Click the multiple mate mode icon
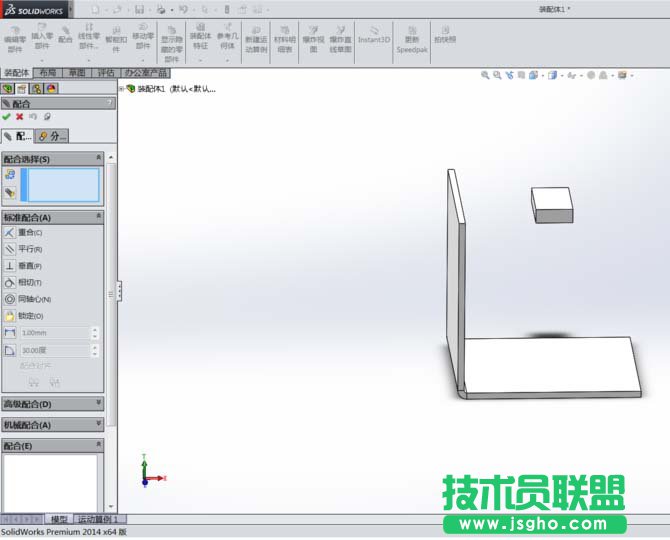 click(x=10, y=193)
